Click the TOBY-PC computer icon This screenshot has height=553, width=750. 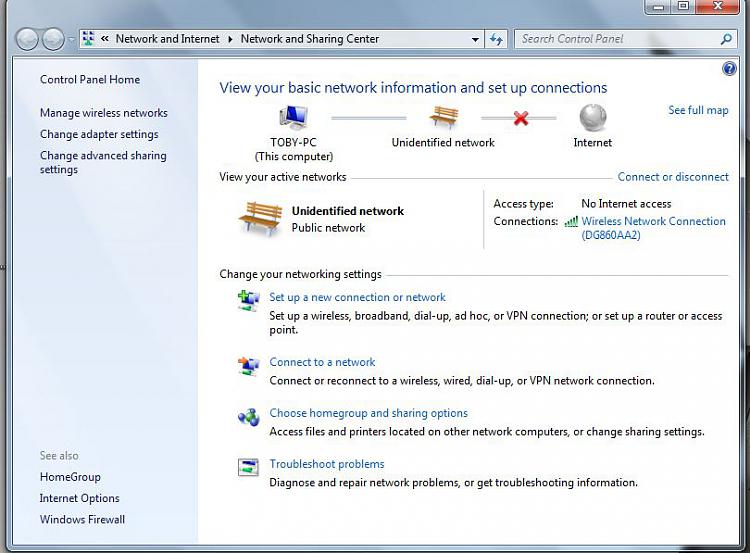tap(293, 117)
